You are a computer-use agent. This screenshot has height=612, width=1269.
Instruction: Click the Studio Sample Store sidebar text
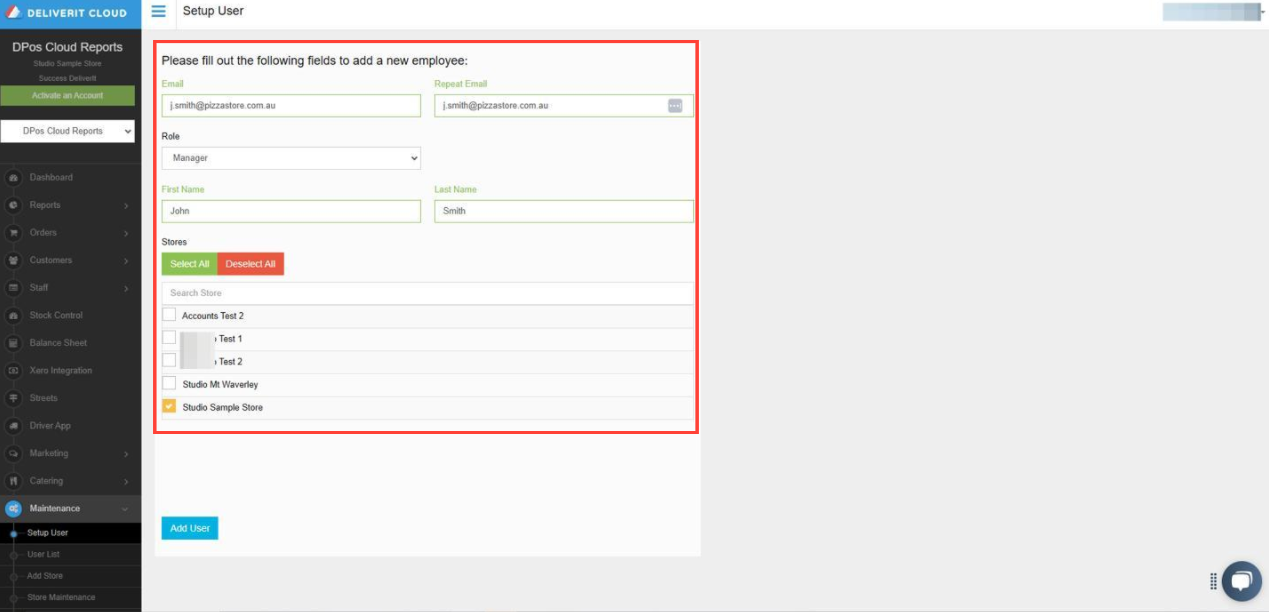pyautogui.click(x=68, y=64)
